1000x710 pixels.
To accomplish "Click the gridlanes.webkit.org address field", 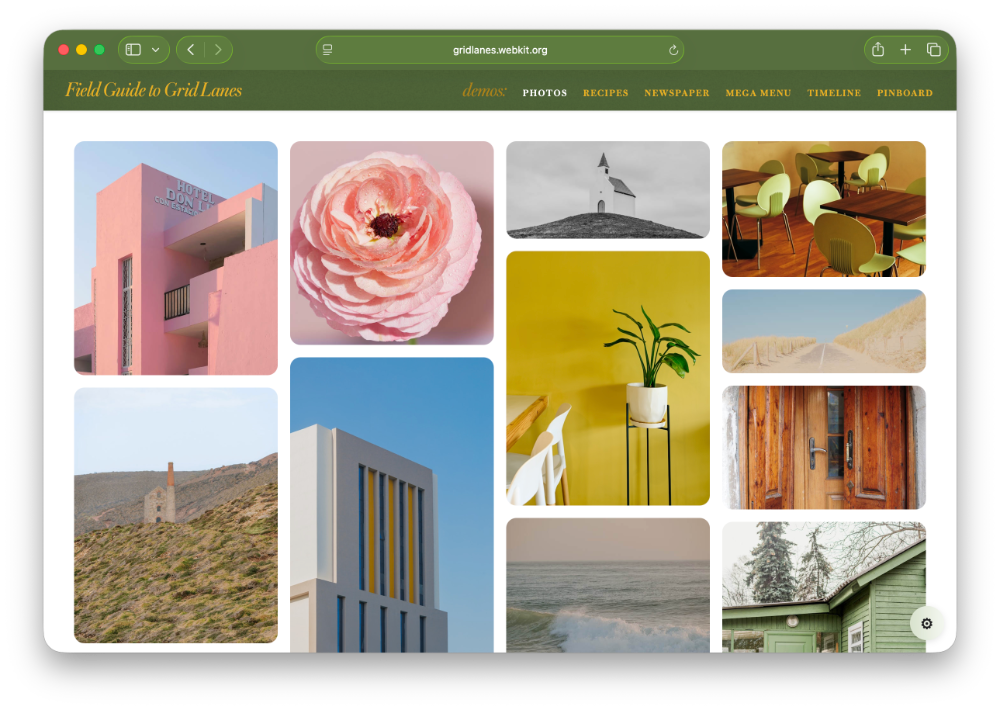I will pos(500,50).
